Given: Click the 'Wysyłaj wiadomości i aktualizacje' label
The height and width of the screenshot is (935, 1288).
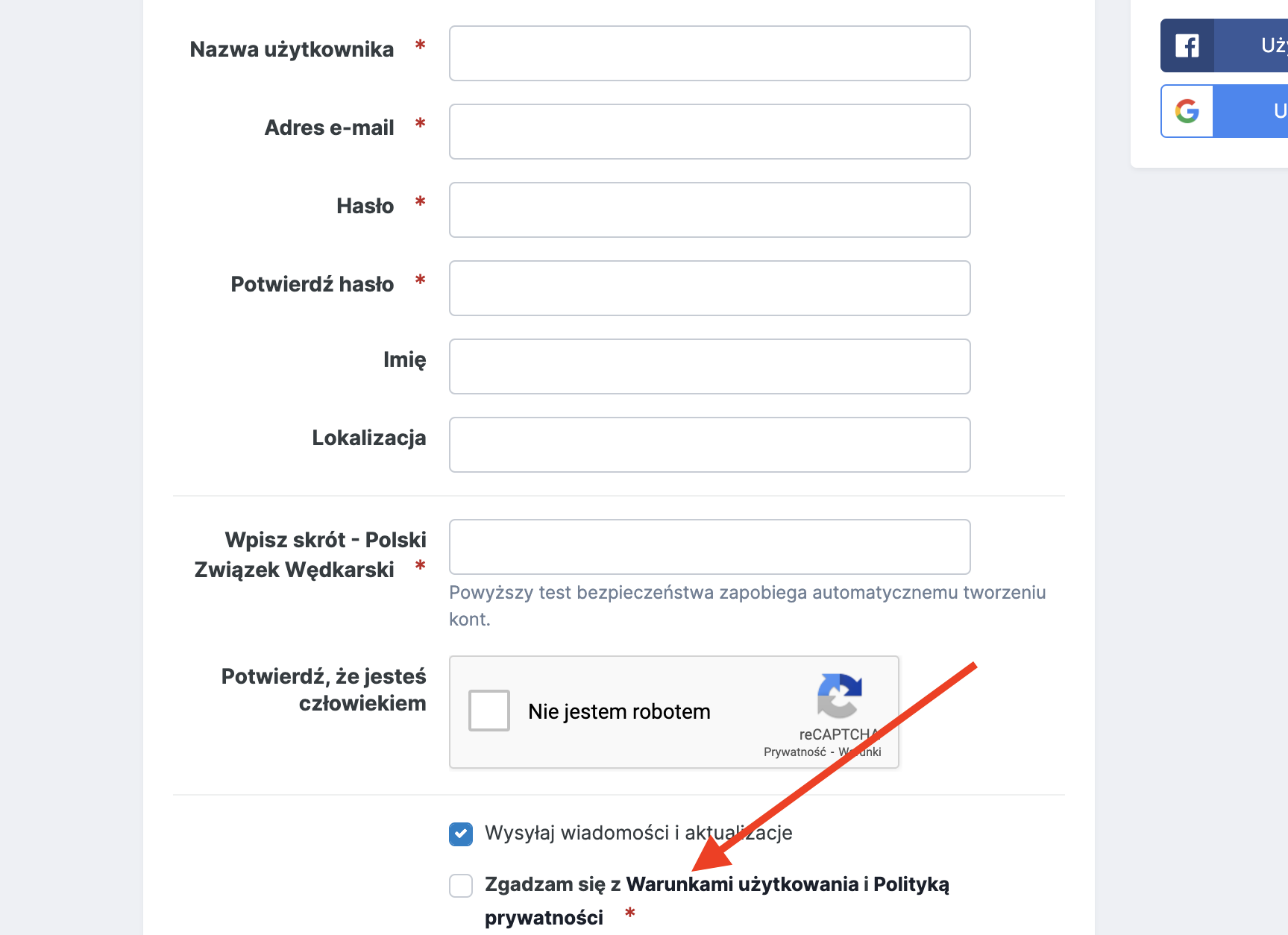Looking at the screenshot, I should point(638,833).
